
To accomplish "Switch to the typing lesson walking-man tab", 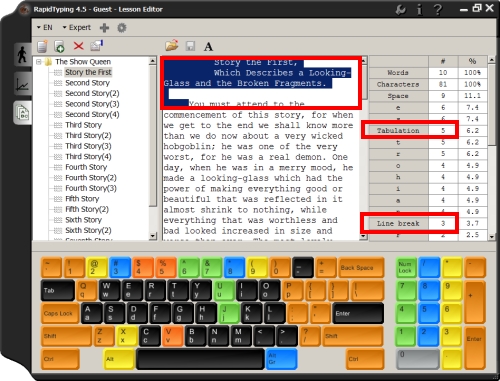I will click(x=23, y=54).
